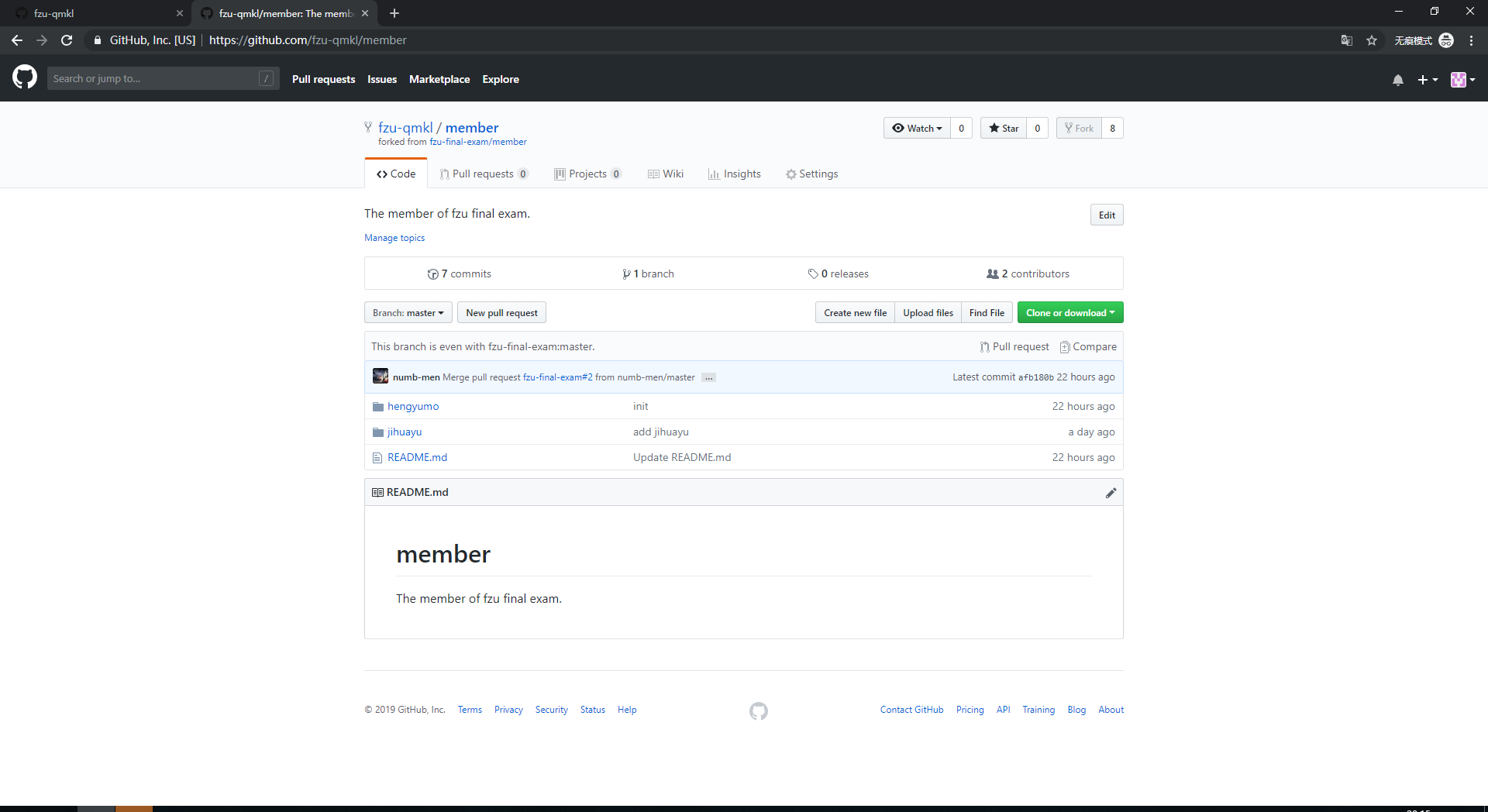Click the site security lock icon
1488x812 pixels.
97,40
